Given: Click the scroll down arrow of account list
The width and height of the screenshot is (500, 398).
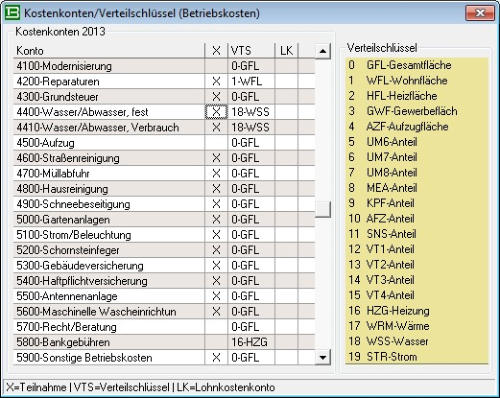Looking at the screenshot, I should point(323,358).
